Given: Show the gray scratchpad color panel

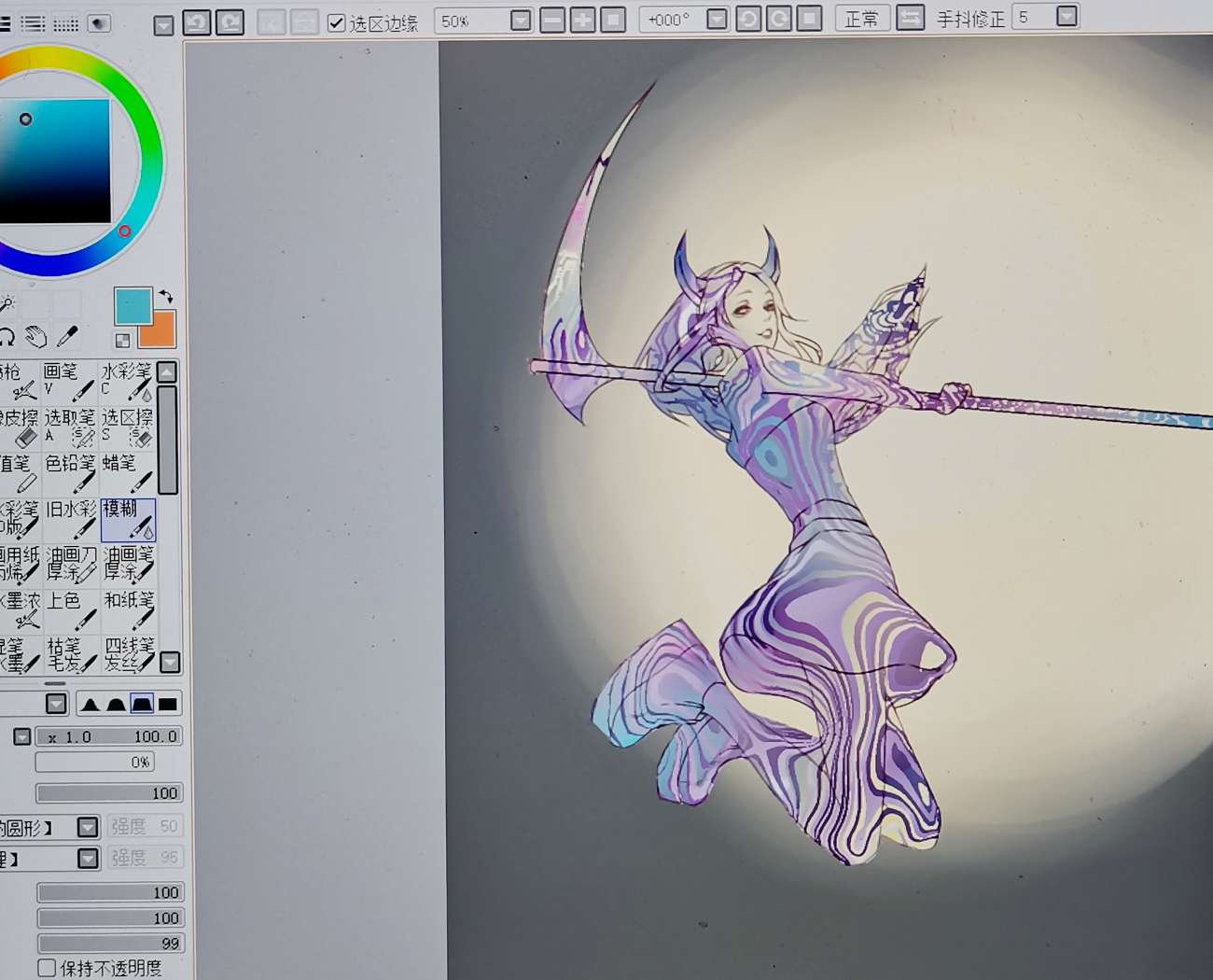Looking at the screenshot, I should [99, 23].
